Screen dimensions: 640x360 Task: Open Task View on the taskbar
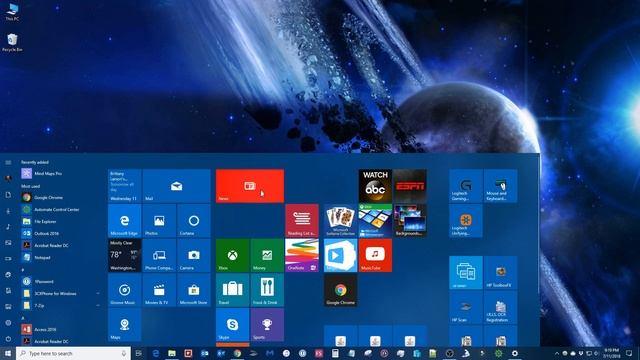coord(138,353)
